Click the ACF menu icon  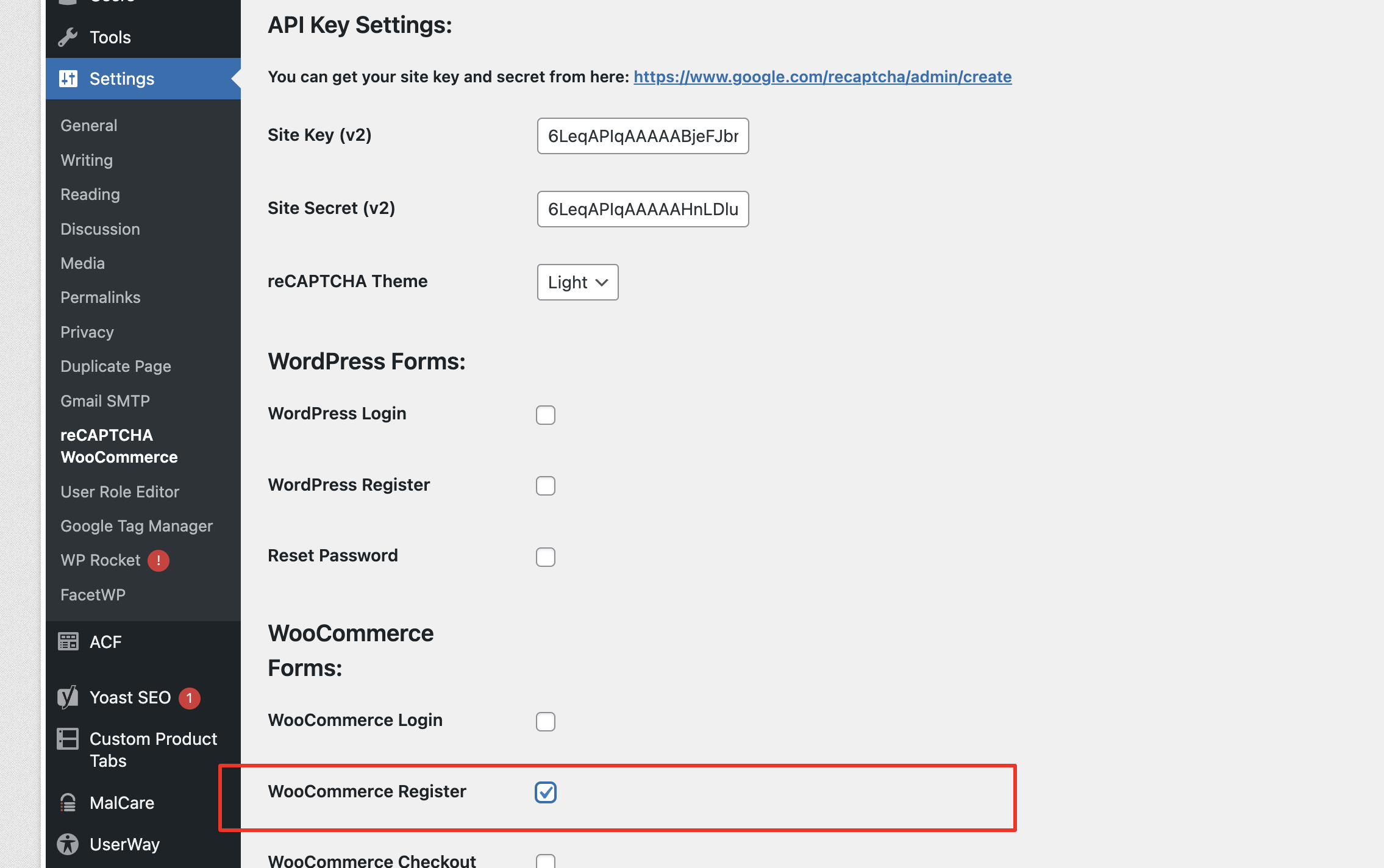(68, 642)
